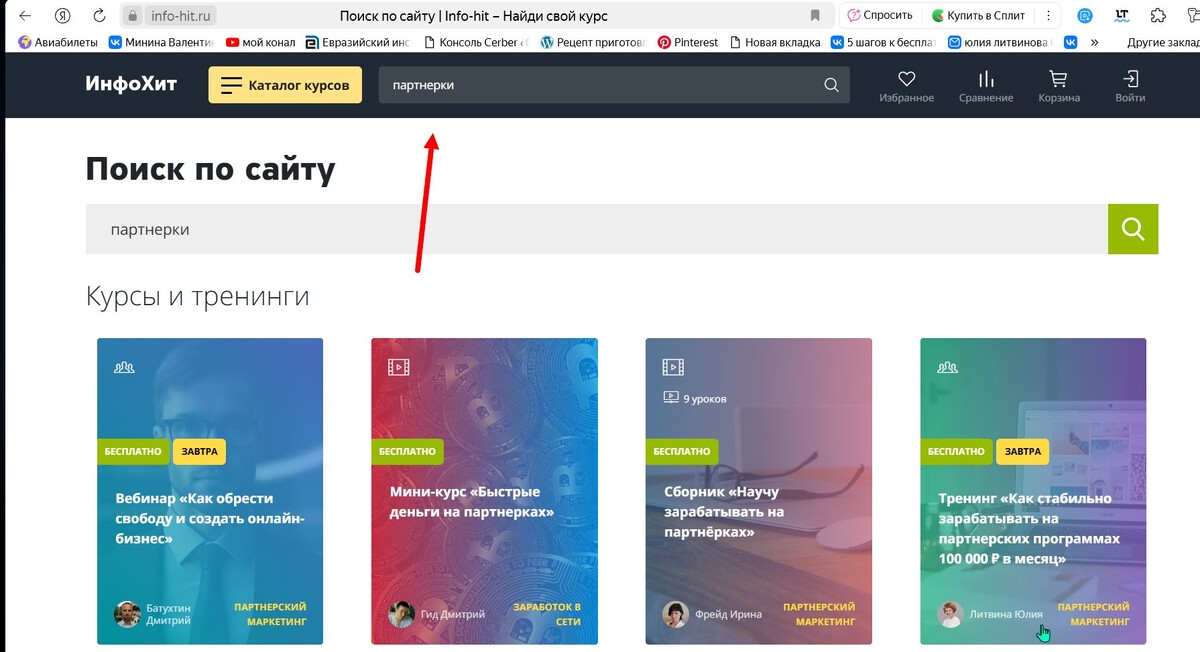The image size is (1200, 652).
Task: Click the Спросить assistant button
Action: pos(880,16)
